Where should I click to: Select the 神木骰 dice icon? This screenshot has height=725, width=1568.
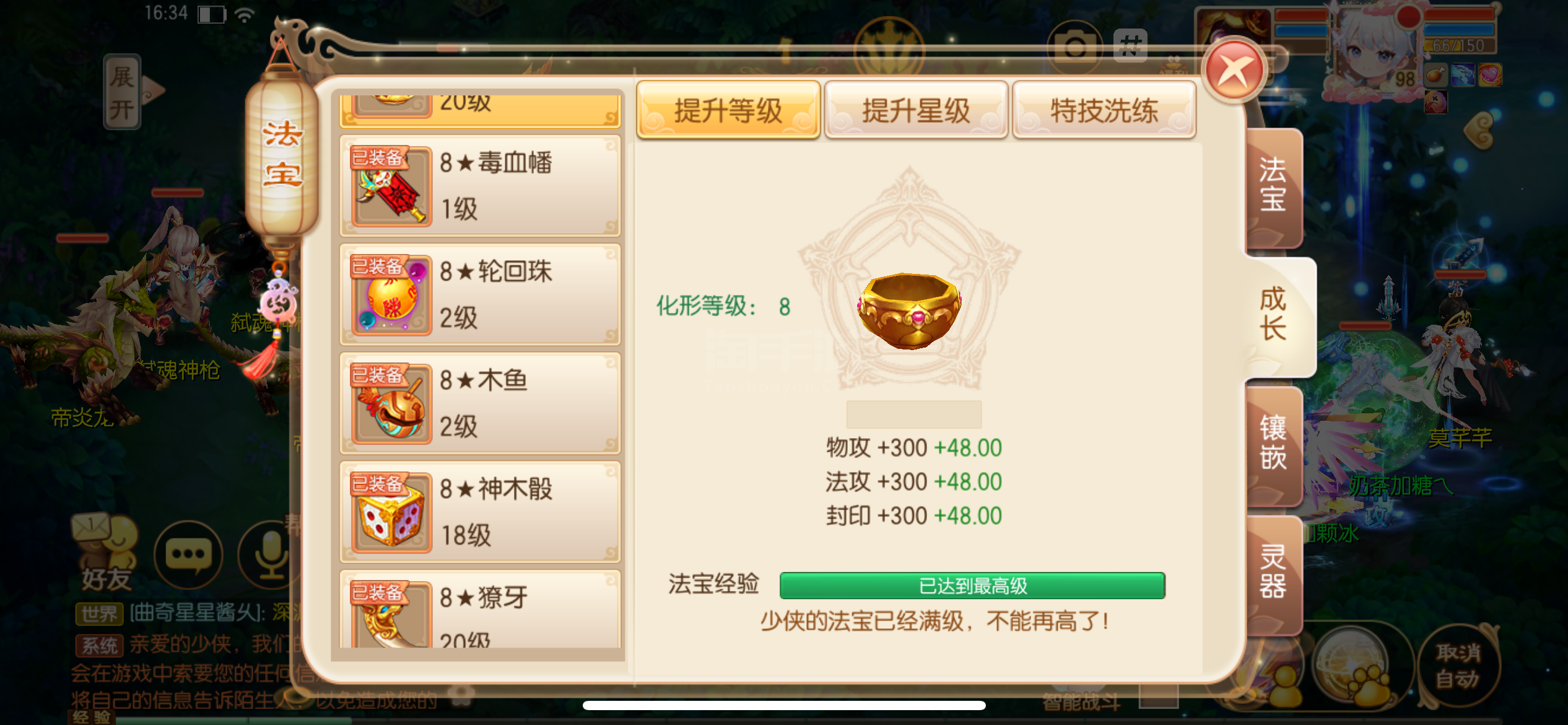pyautogui.click(x=391, y=512)
